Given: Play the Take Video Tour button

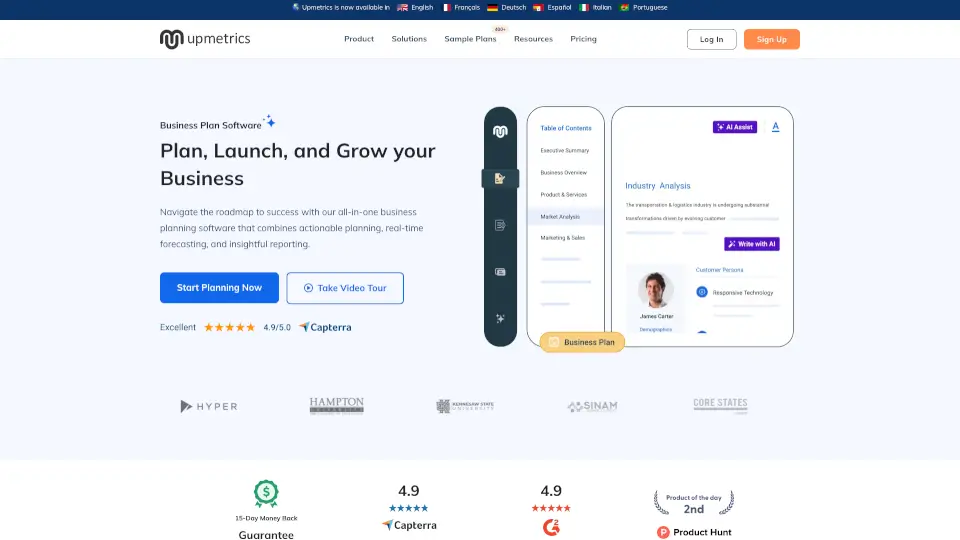Looking at the screenshot, I should coord(345,288).
